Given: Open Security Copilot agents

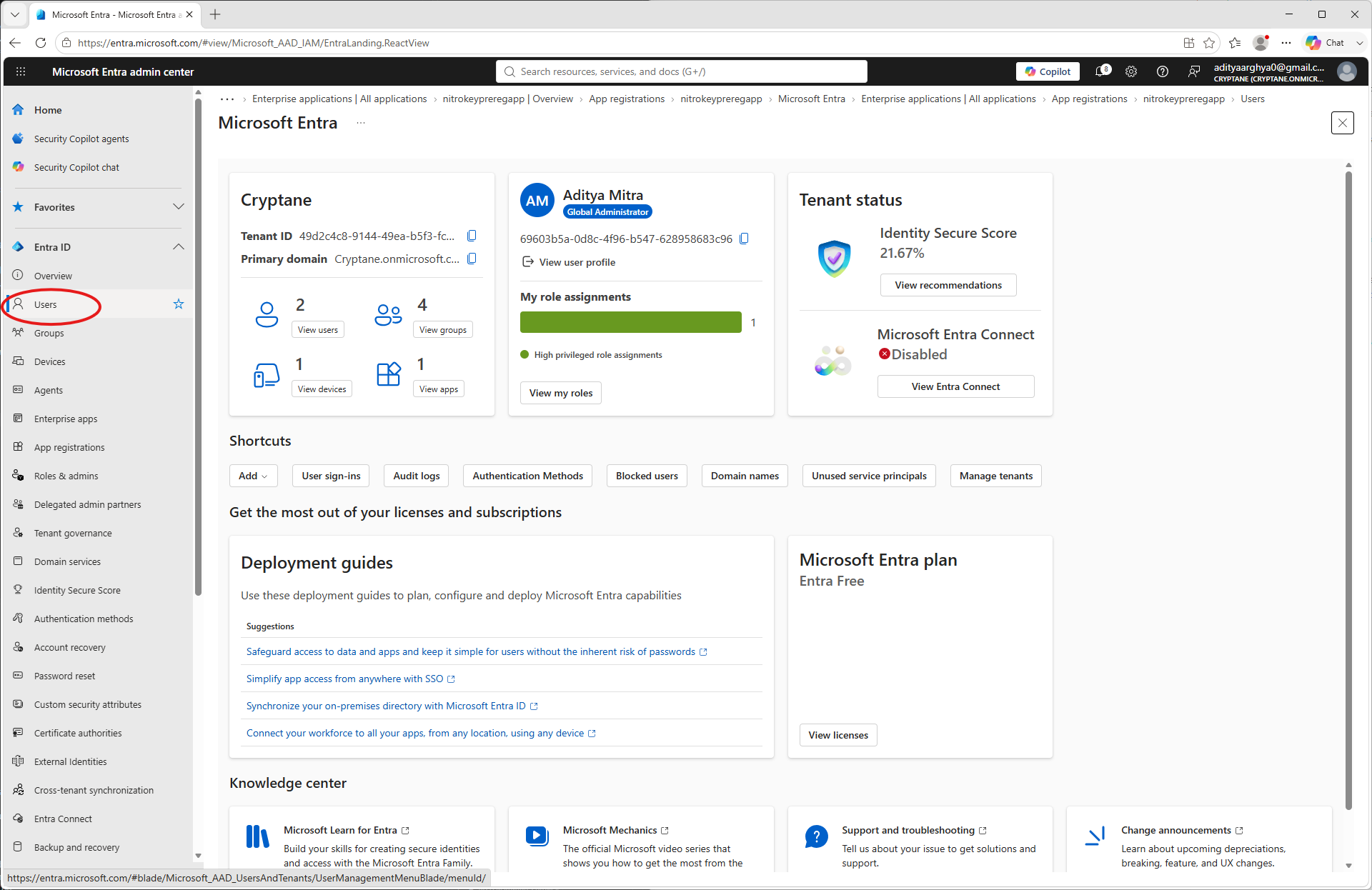Looking at the screenshot, I should [x=81, y=139].
